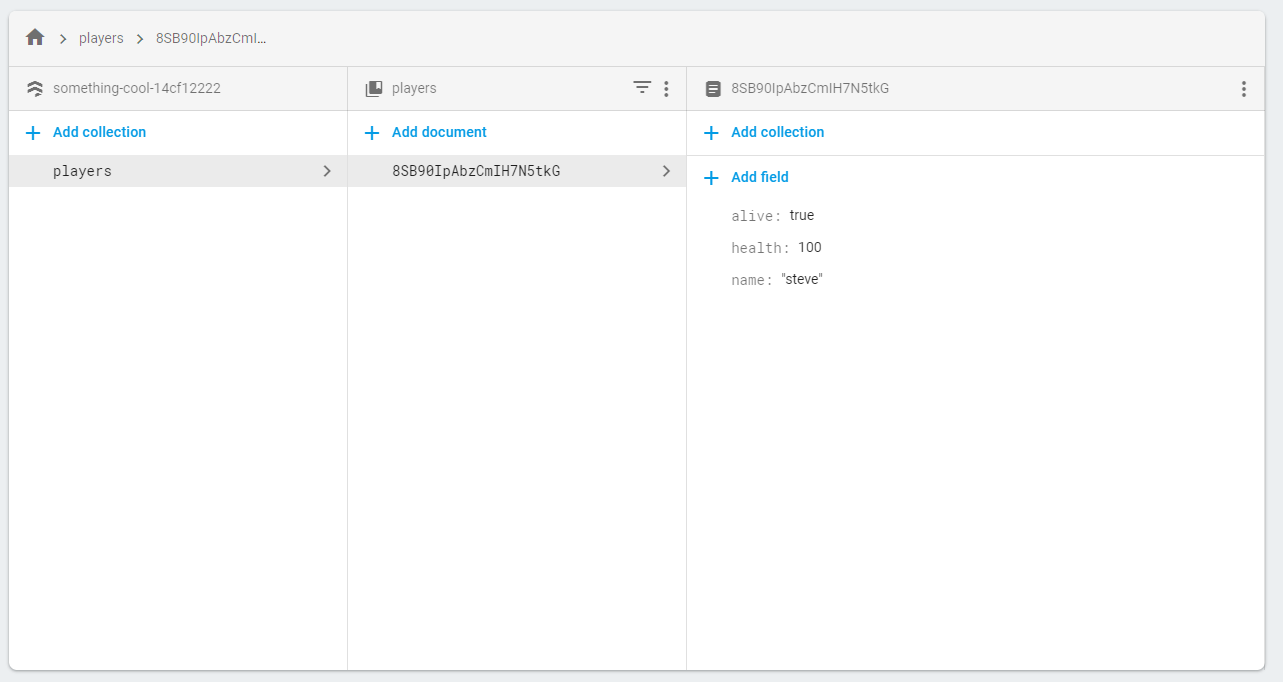Expand the chevron on the players row
The width and height of the screenshot is (1283, 682).
pos(327,171)
